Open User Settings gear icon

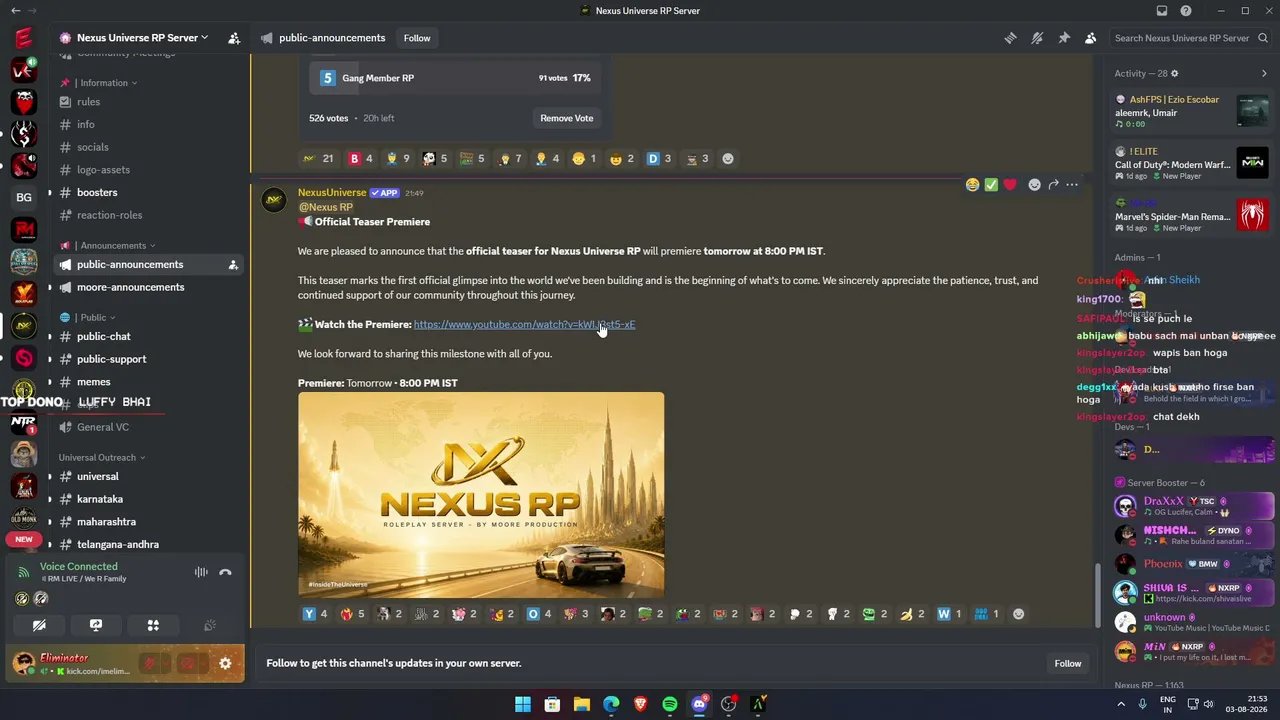tap(225, 663)
